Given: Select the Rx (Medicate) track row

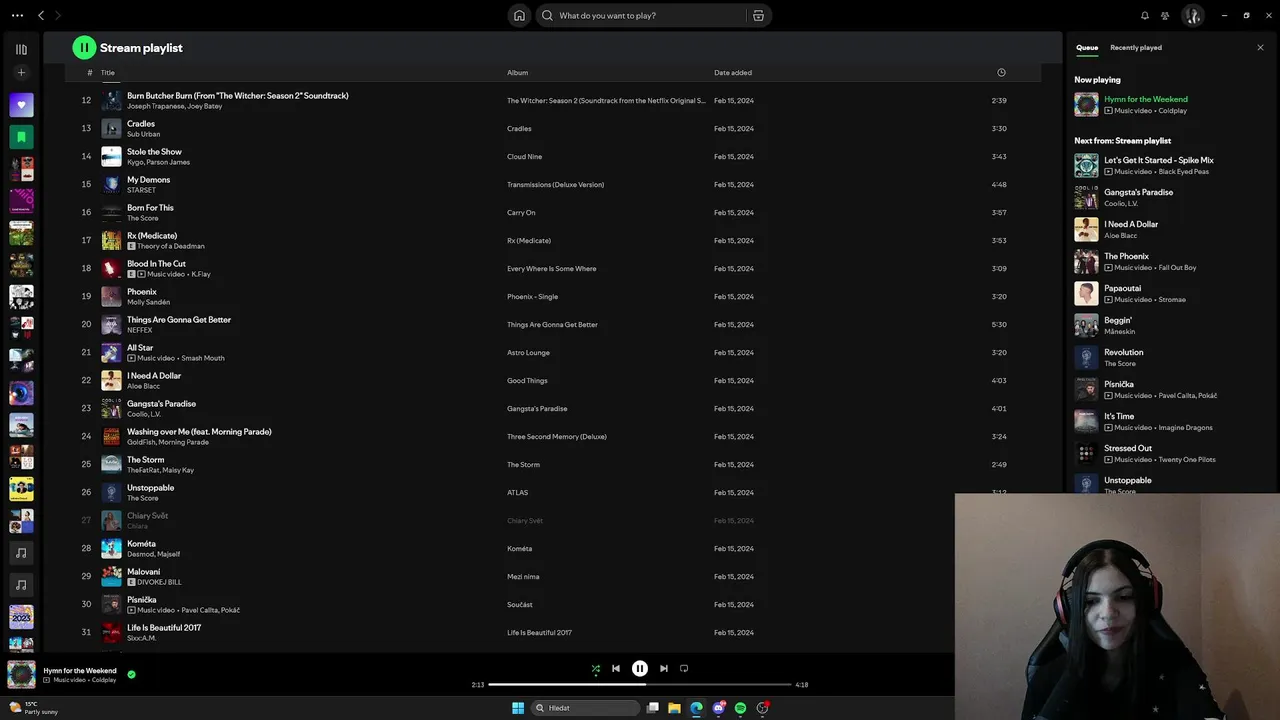Looking at the screenshot, I should pyautogui.click(x=553, y=241).
